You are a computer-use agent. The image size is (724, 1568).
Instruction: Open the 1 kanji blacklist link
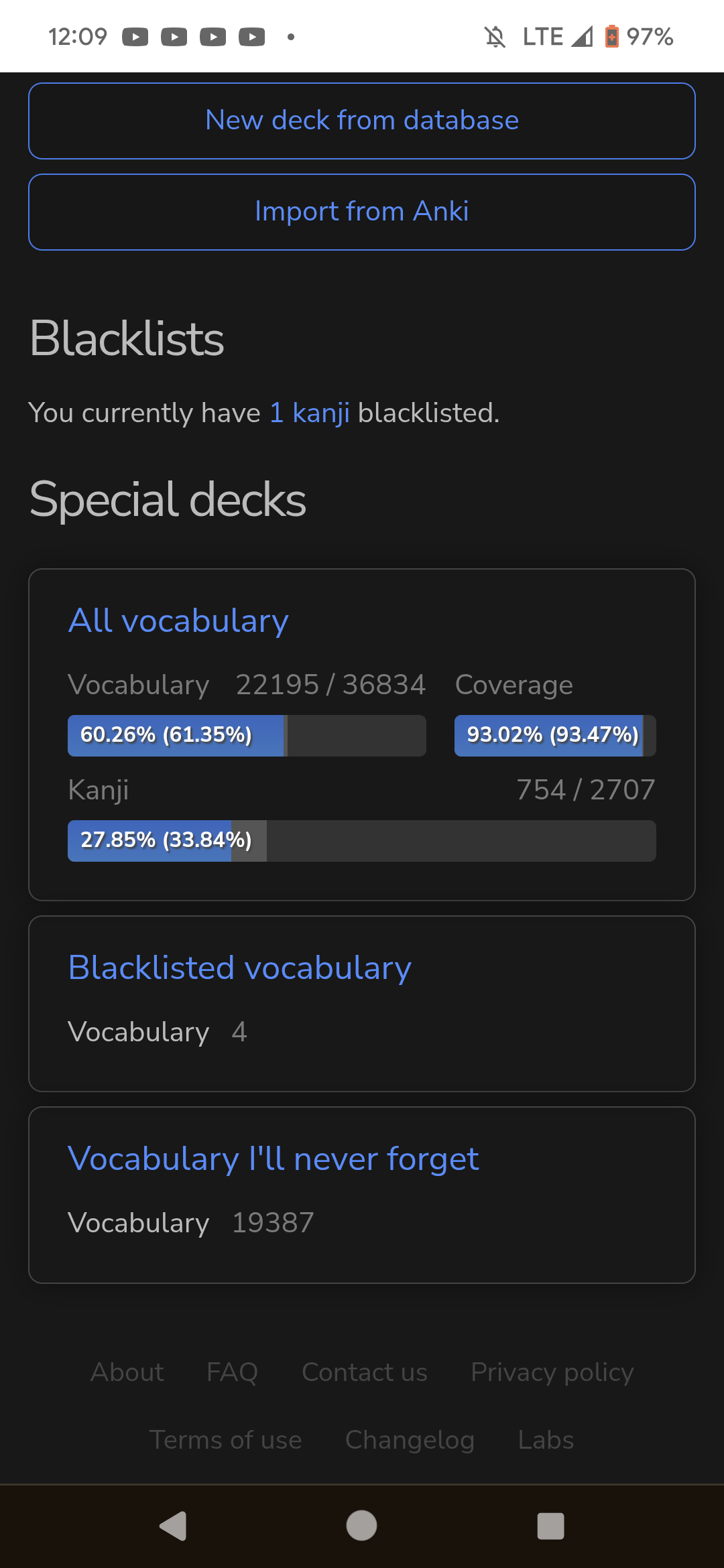309,413
